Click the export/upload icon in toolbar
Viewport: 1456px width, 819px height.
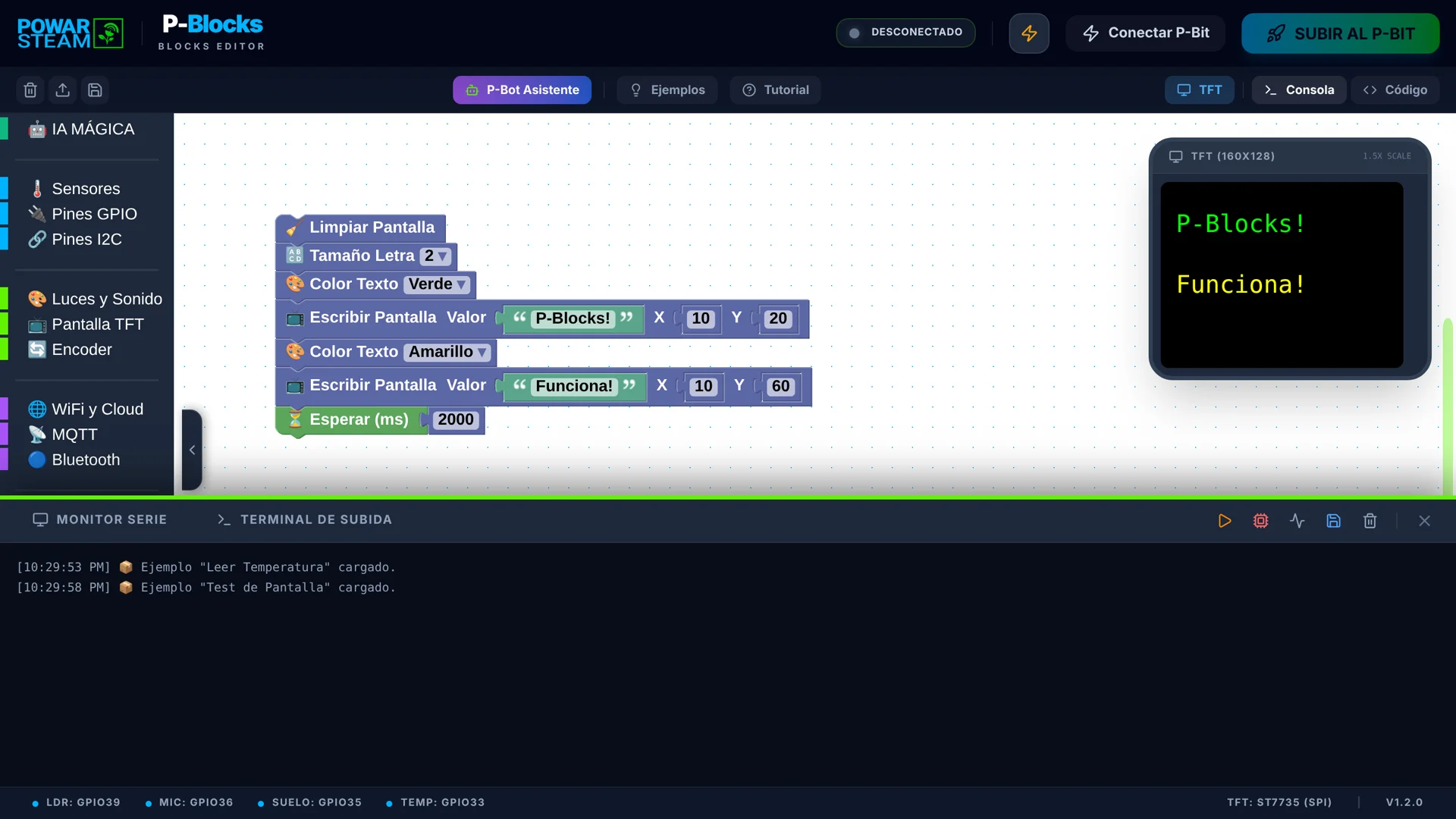coord(63,90)
